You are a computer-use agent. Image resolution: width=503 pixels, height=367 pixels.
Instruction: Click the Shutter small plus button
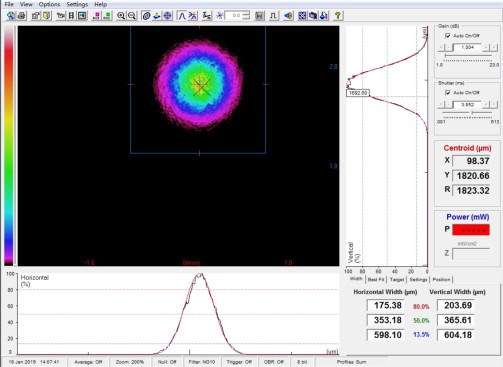pos(486,105)
